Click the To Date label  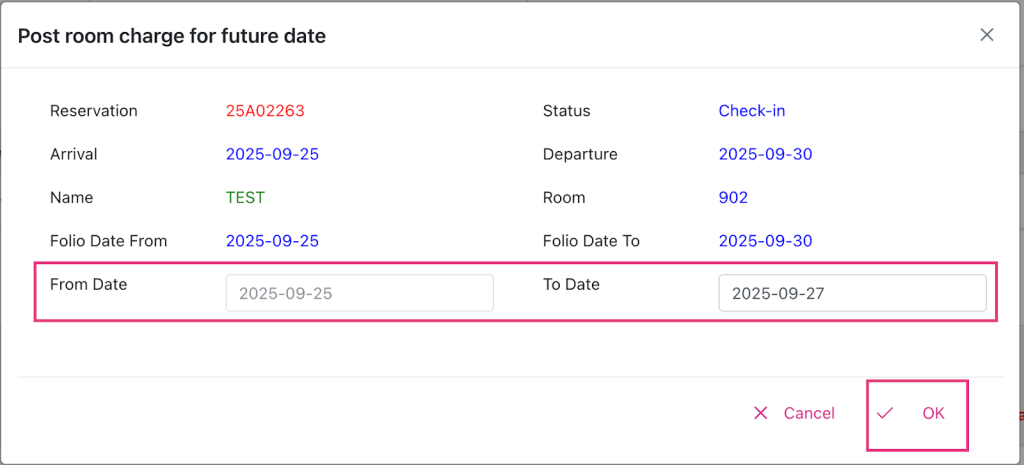point(571,284)
